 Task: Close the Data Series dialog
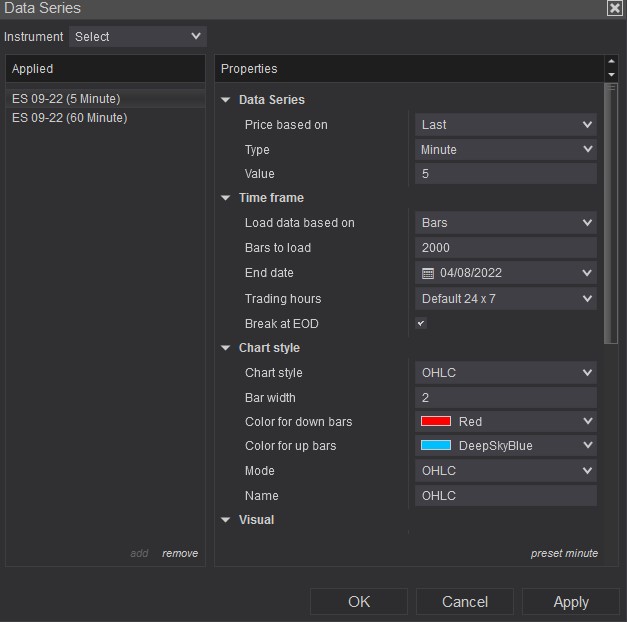click(615, 8)
